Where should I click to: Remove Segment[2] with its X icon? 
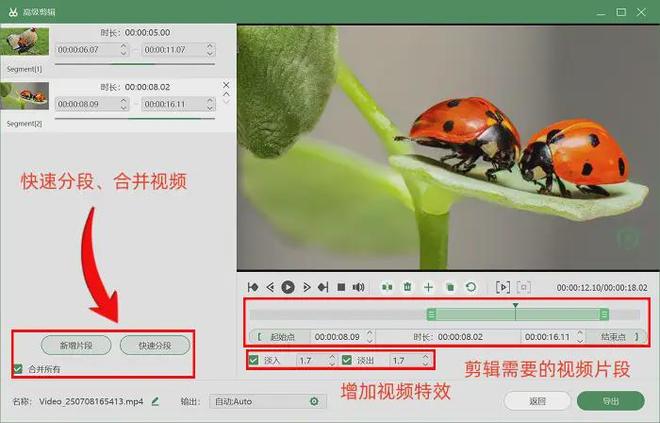pos(226,85)
